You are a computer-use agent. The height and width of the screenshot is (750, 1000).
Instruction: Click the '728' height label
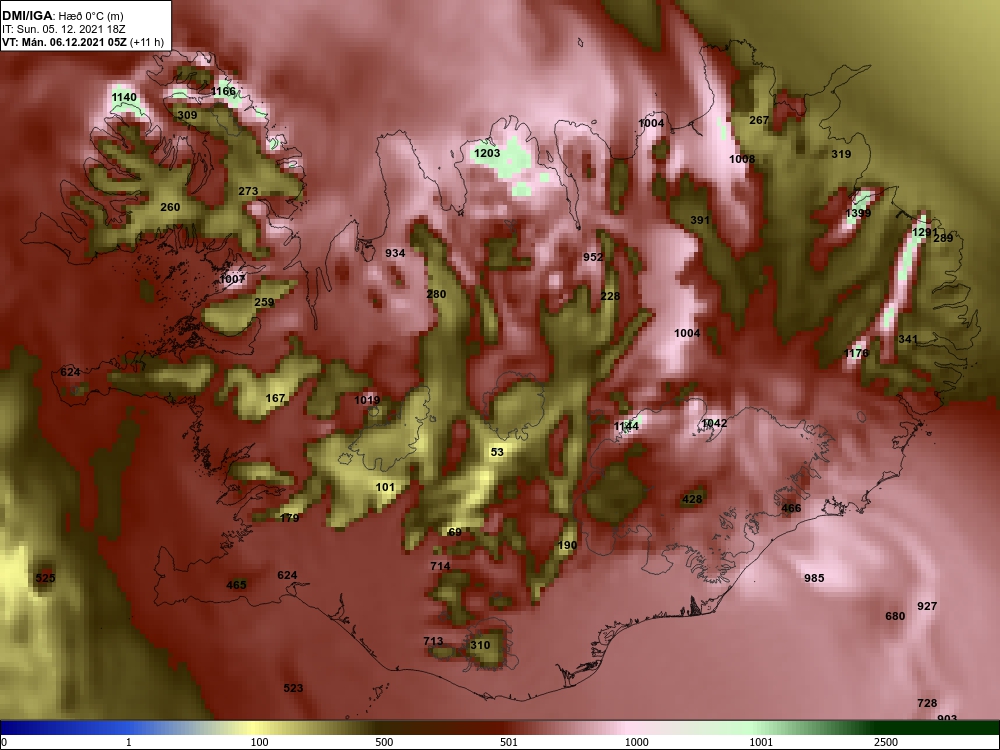coord(927,703)
